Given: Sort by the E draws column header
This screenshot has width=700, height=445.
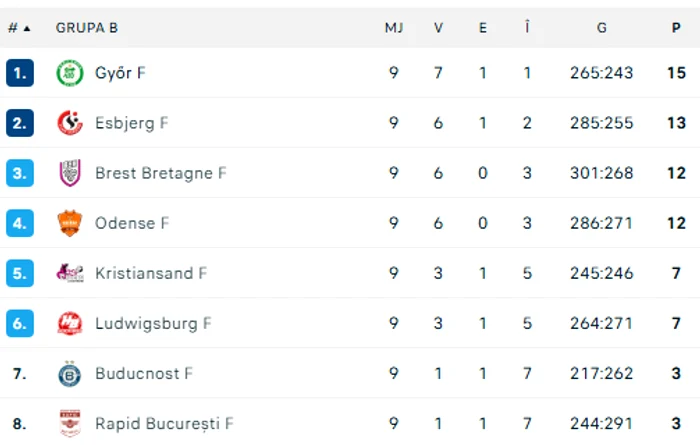Looking at the screenshot, I should click(x=483, y=28).
